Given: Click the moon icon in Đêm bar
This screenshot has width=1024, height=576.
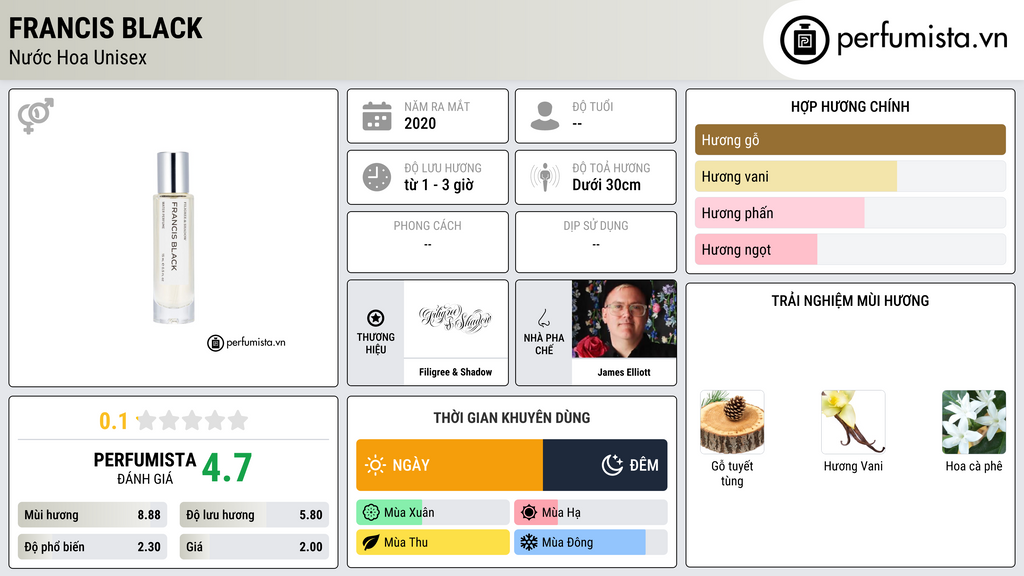Looking at the screenshot, I should click(x=612, y=465).
